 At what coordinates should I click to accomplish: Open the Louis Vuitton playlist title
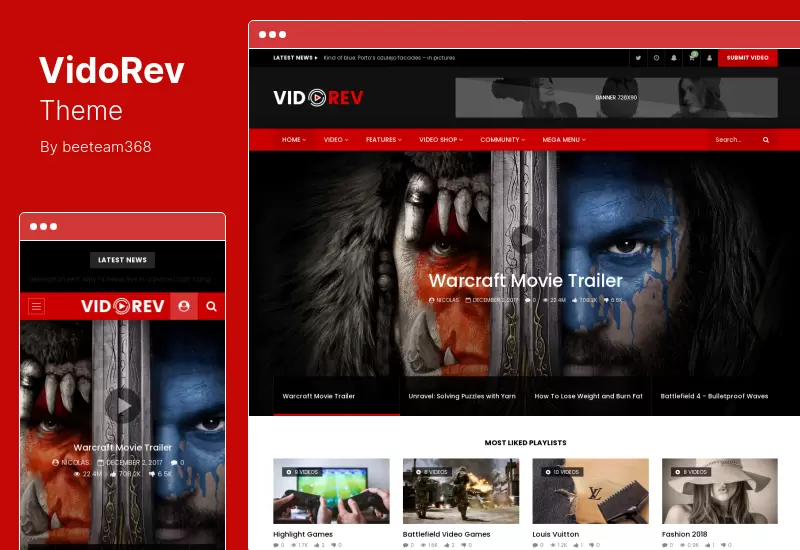point(556,534)
